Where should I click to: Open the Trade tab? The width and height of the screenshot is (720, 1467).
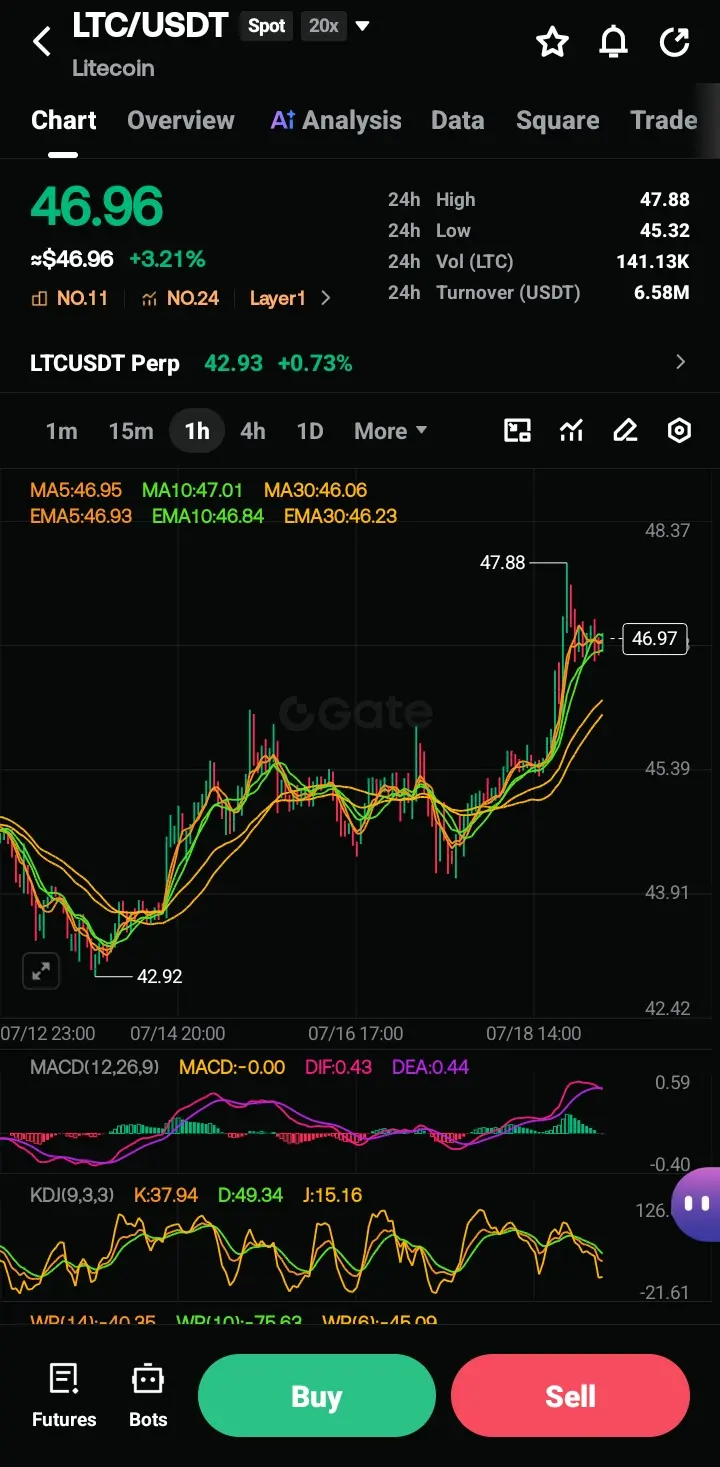pos(664,121)
